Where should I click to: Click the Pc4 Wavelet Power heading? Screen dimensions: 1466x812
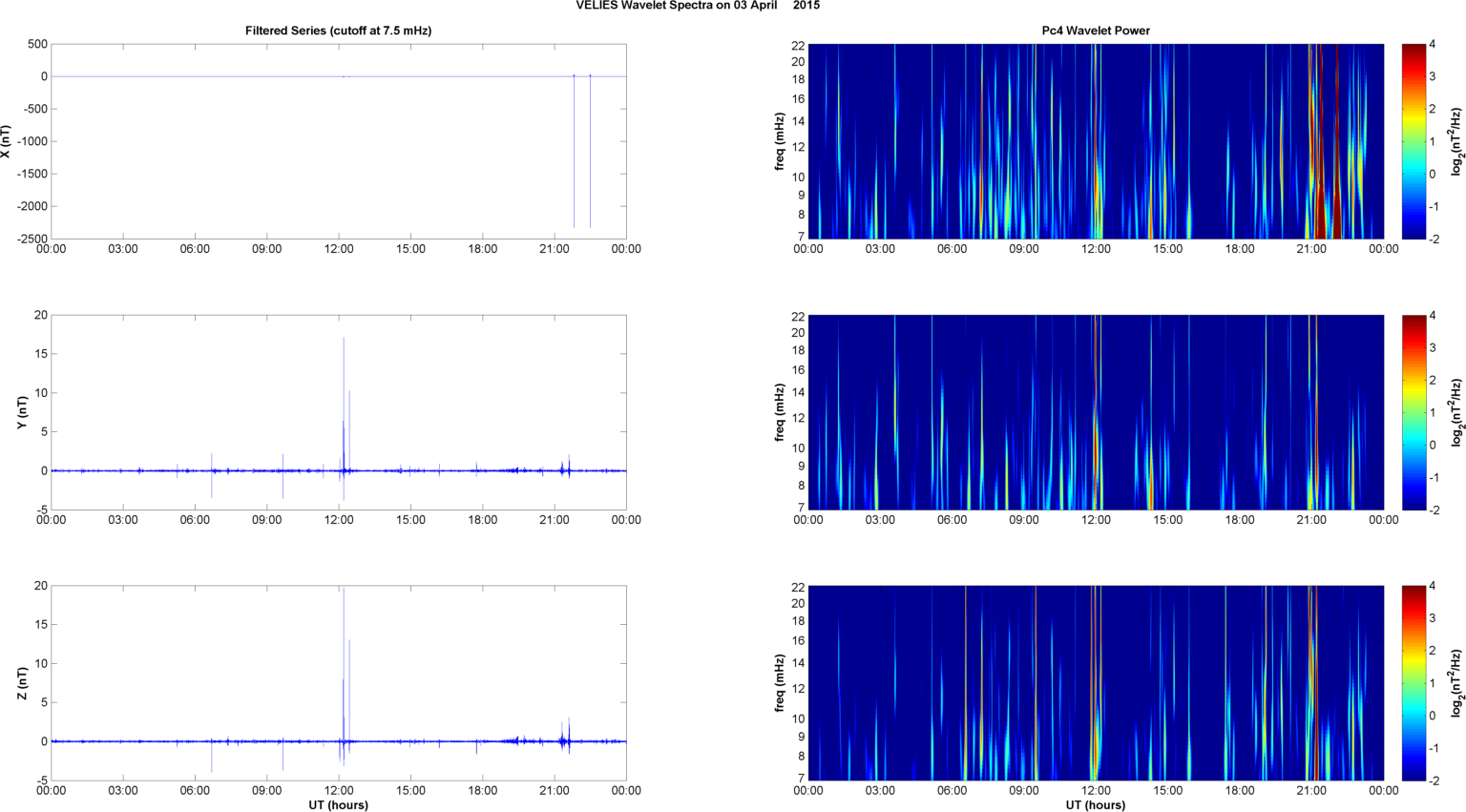[1095, 31]
